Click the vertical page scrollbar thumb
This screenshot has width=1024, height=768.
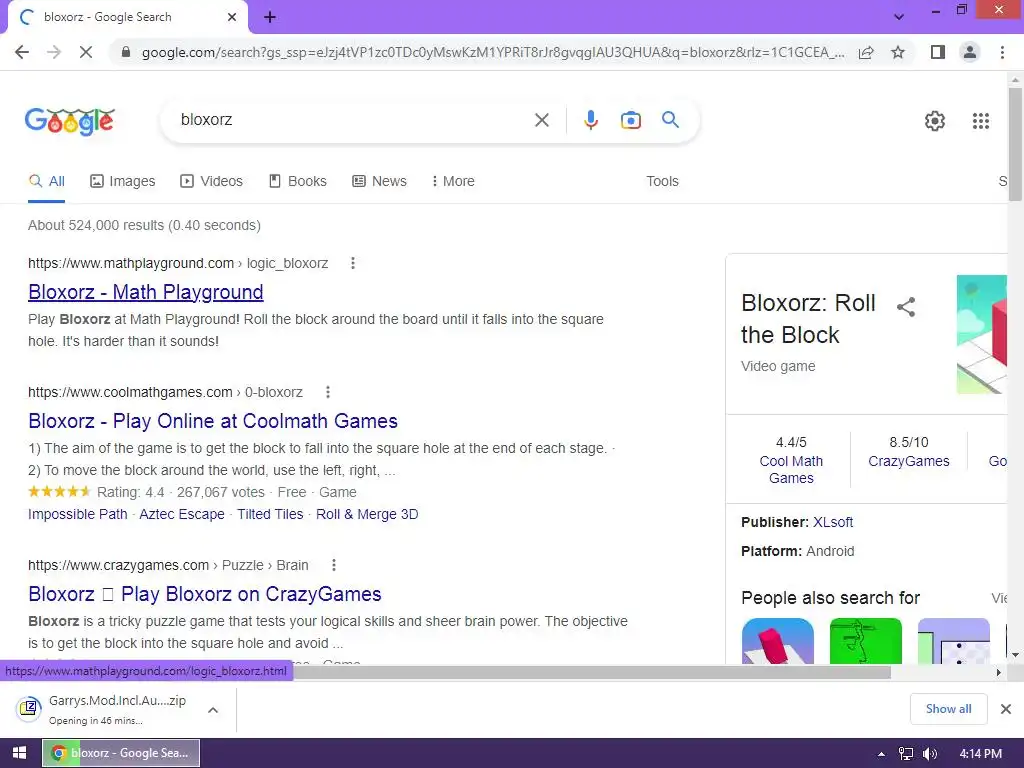(1015, 144)
